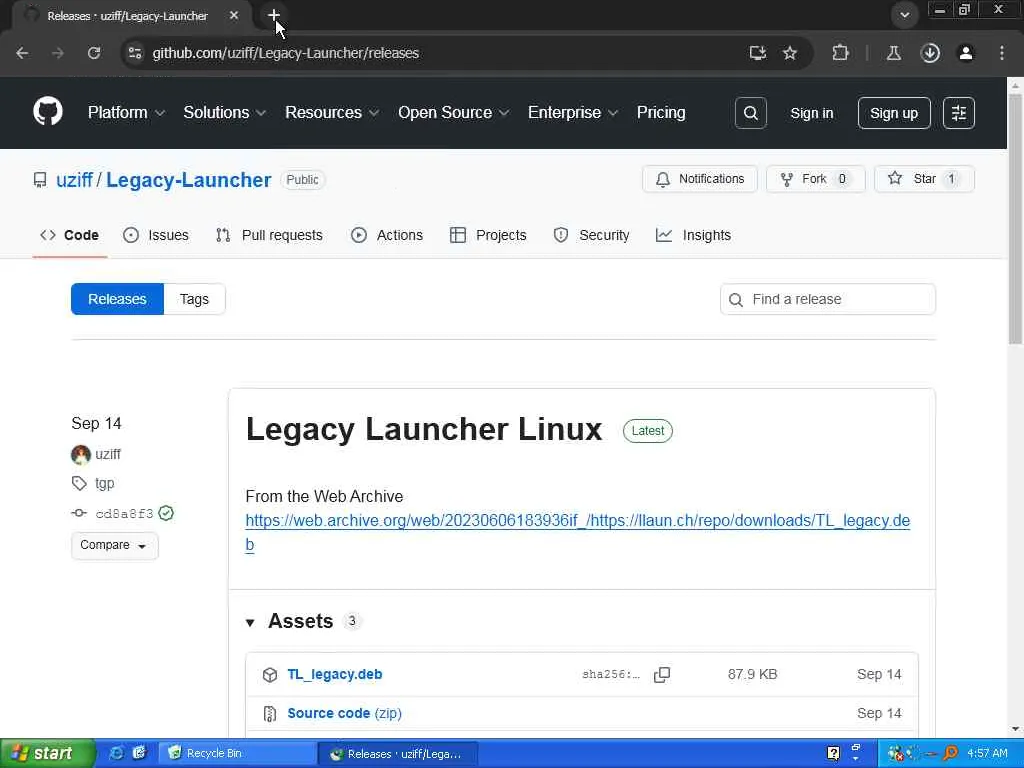The height and width of the screenshot is (768, 1024).
Task: Open the Pull requests tab
Action: coord(269,235)
